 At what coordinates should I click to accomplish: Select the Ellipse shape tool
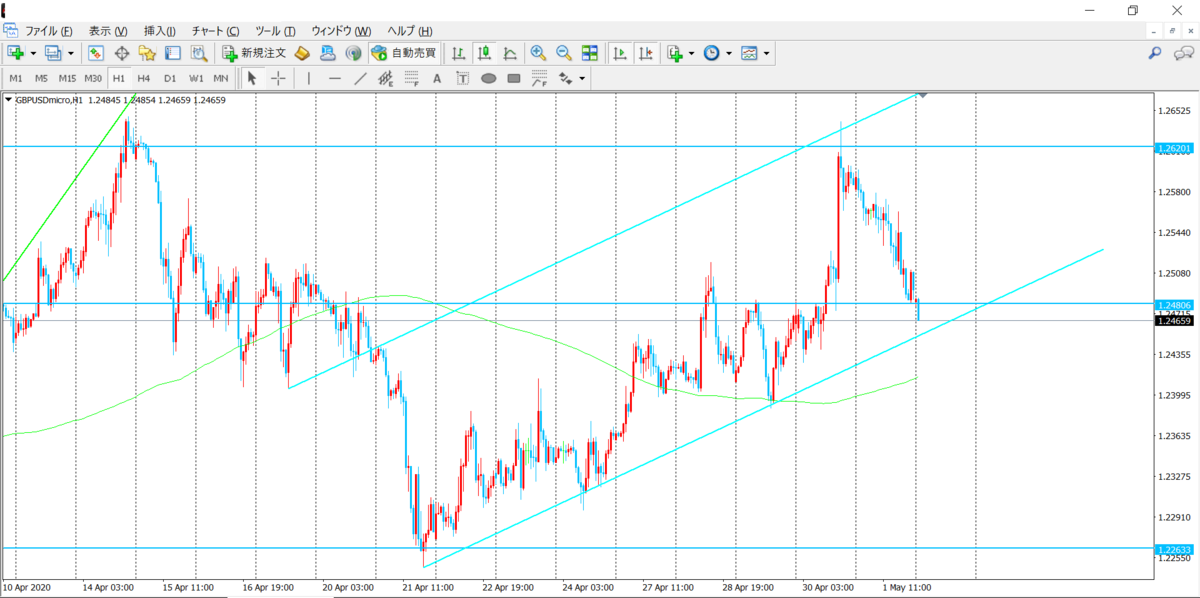tap(489, 78)
